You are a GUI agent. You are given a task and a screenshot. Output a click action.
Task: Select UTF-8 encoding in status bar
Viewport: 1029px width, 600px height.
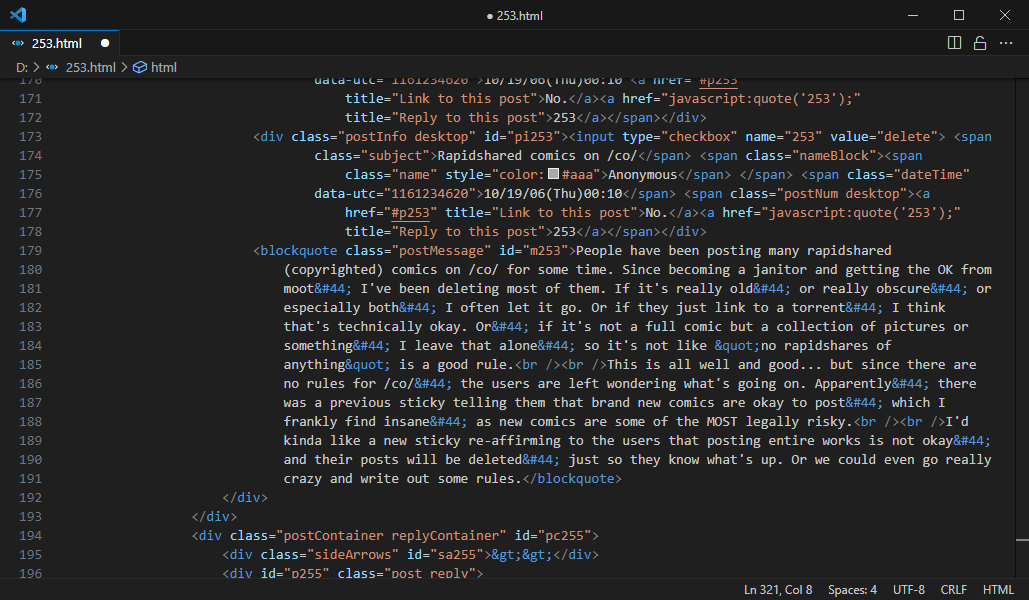tap(908, 589)
